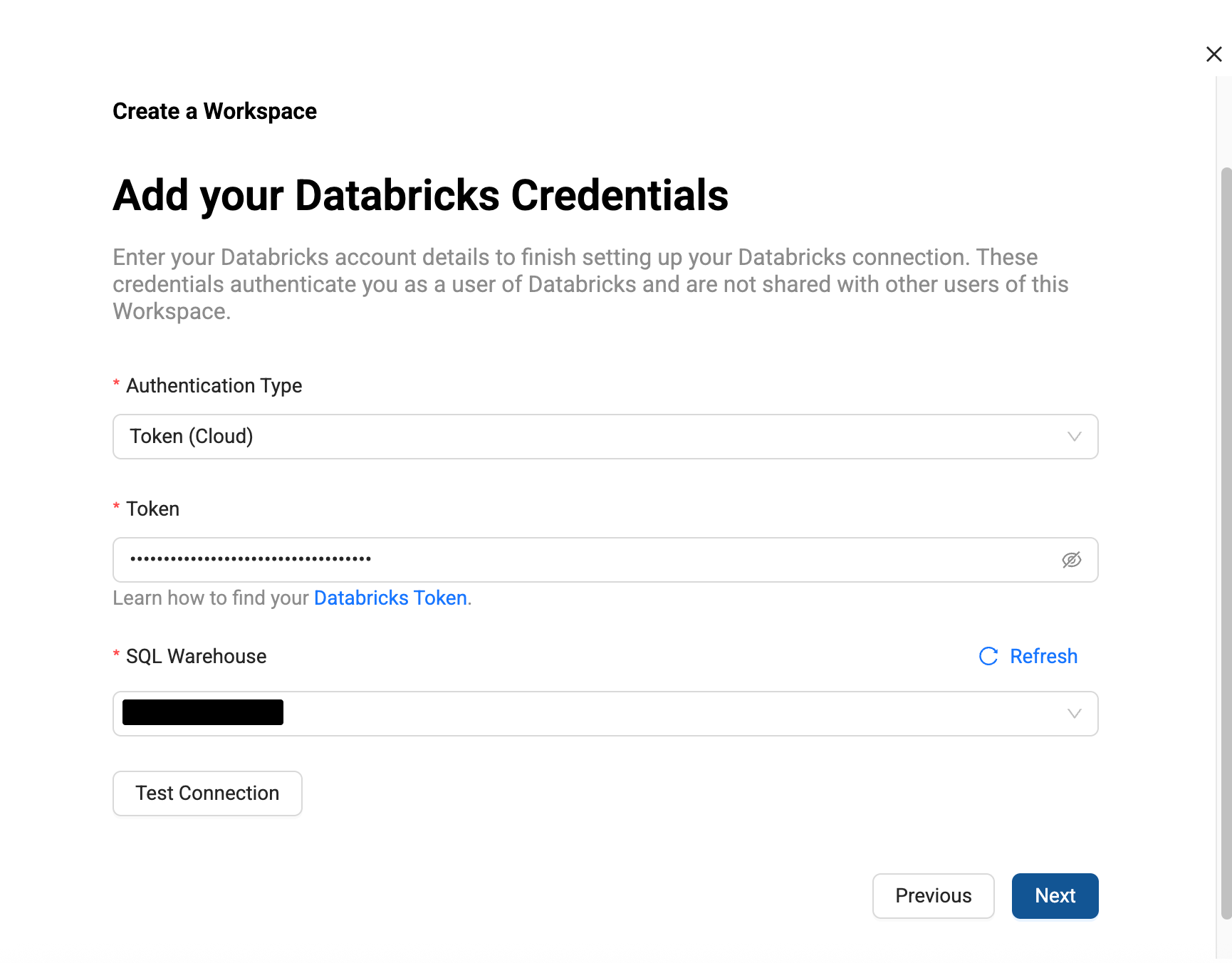
Task: Close the Create a Workspace dialog
Action: (x=1213, y=54)
